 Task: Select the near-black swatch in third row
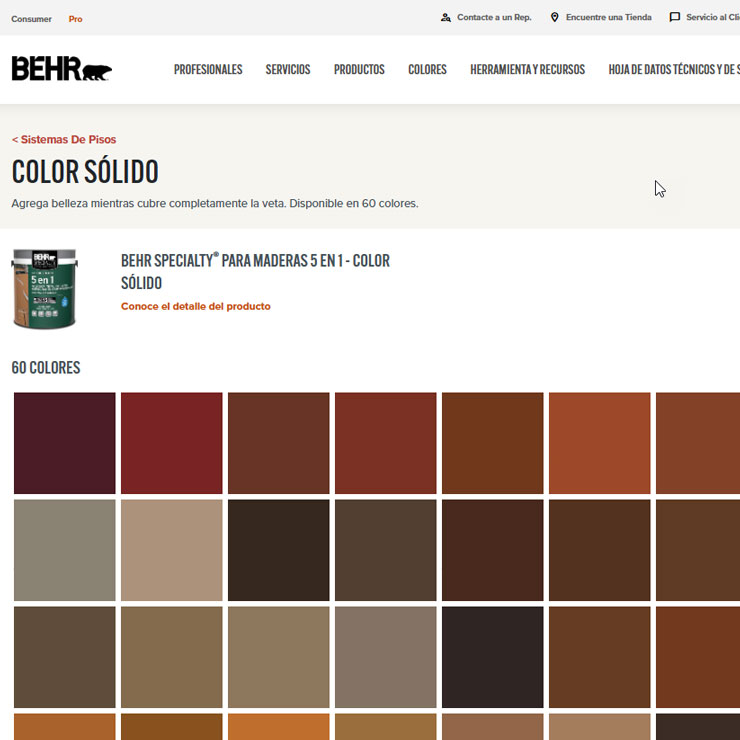(493, 657)
